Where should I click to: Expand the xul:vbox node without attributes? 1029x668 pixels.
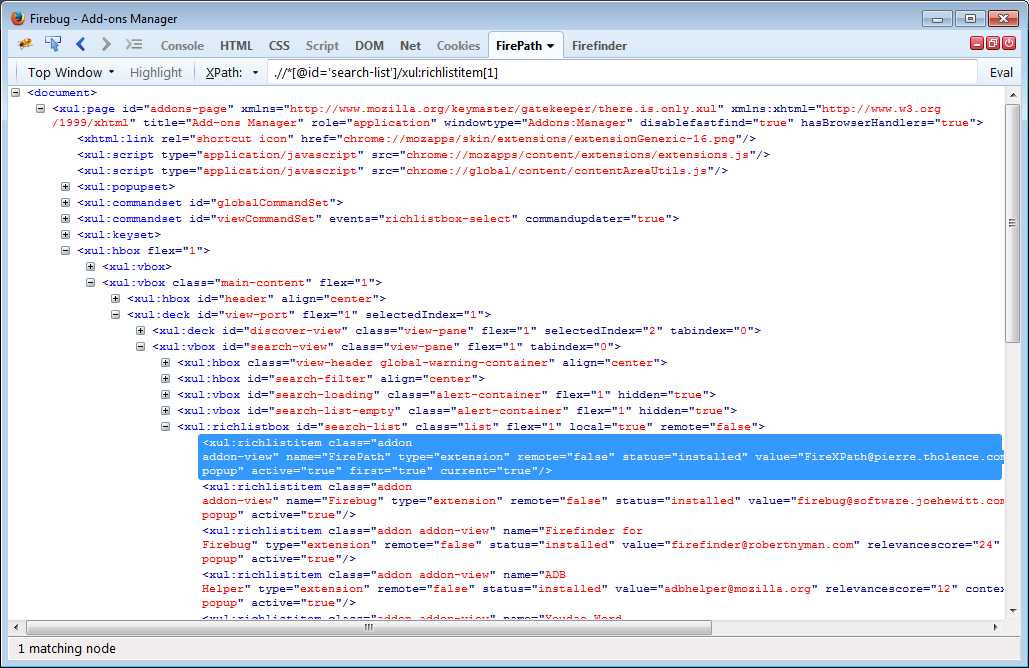pos(91,266)
